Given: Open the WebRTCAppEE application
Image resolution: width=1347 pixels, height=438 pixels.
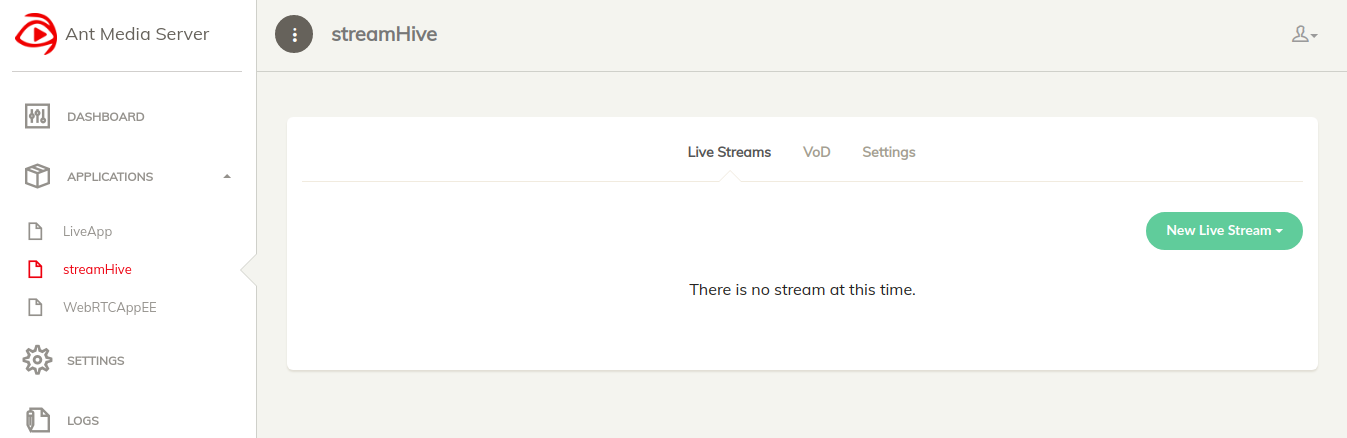Looking at the screenshot, I should click(110, 307).
